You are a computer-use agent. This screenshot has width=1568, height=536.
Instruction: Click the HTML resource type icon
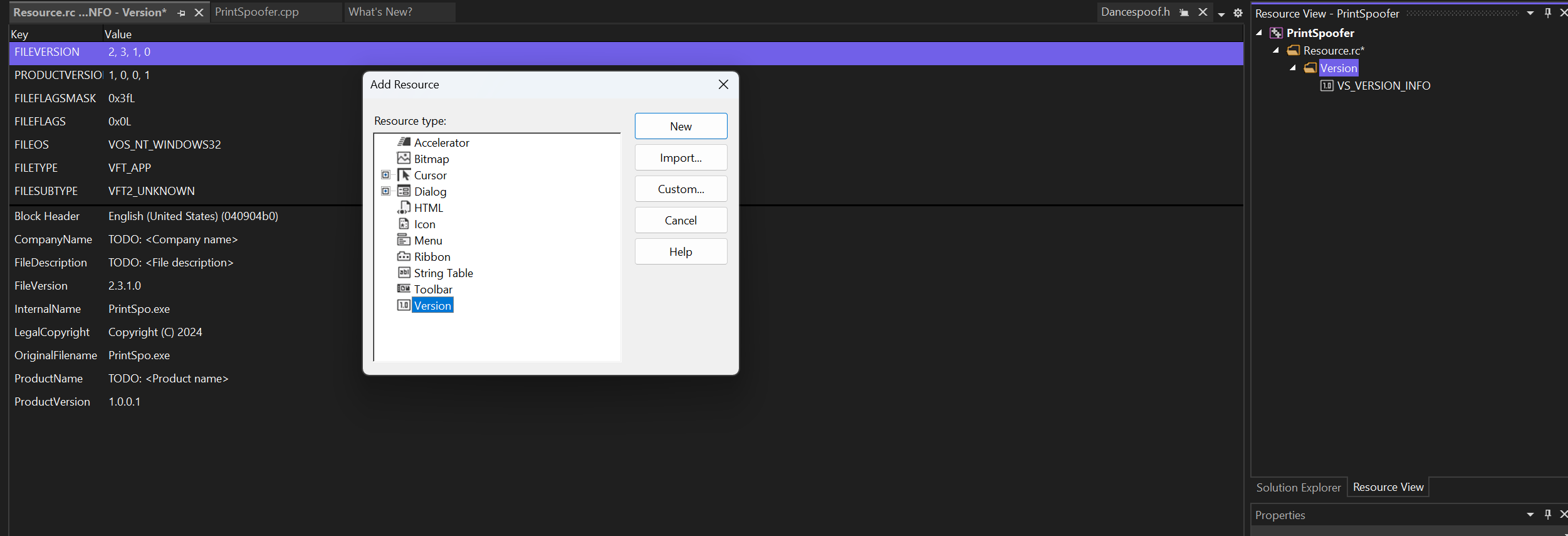point(404,208)
